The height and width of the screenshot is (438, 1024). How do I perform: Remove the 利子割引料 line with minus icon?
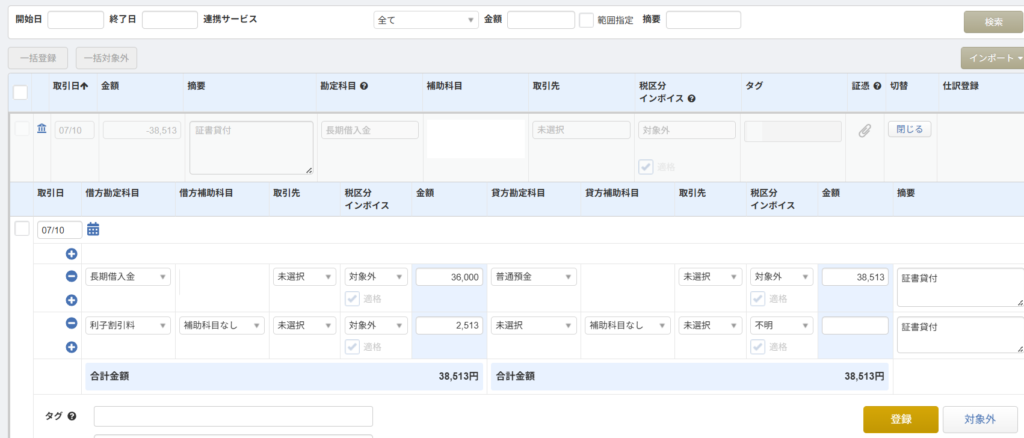point(71,324)
